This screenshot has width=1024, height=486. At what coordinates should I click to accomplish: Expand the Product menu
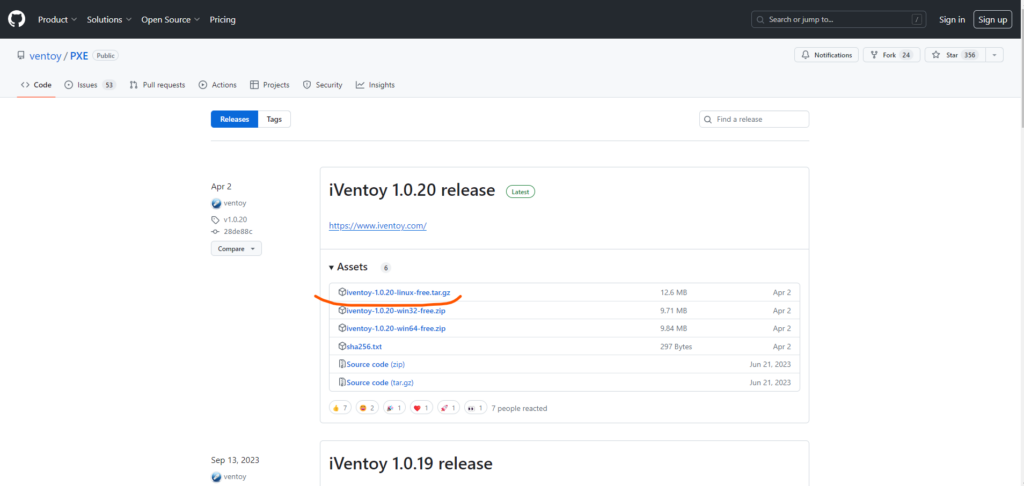tap(57, 20)
